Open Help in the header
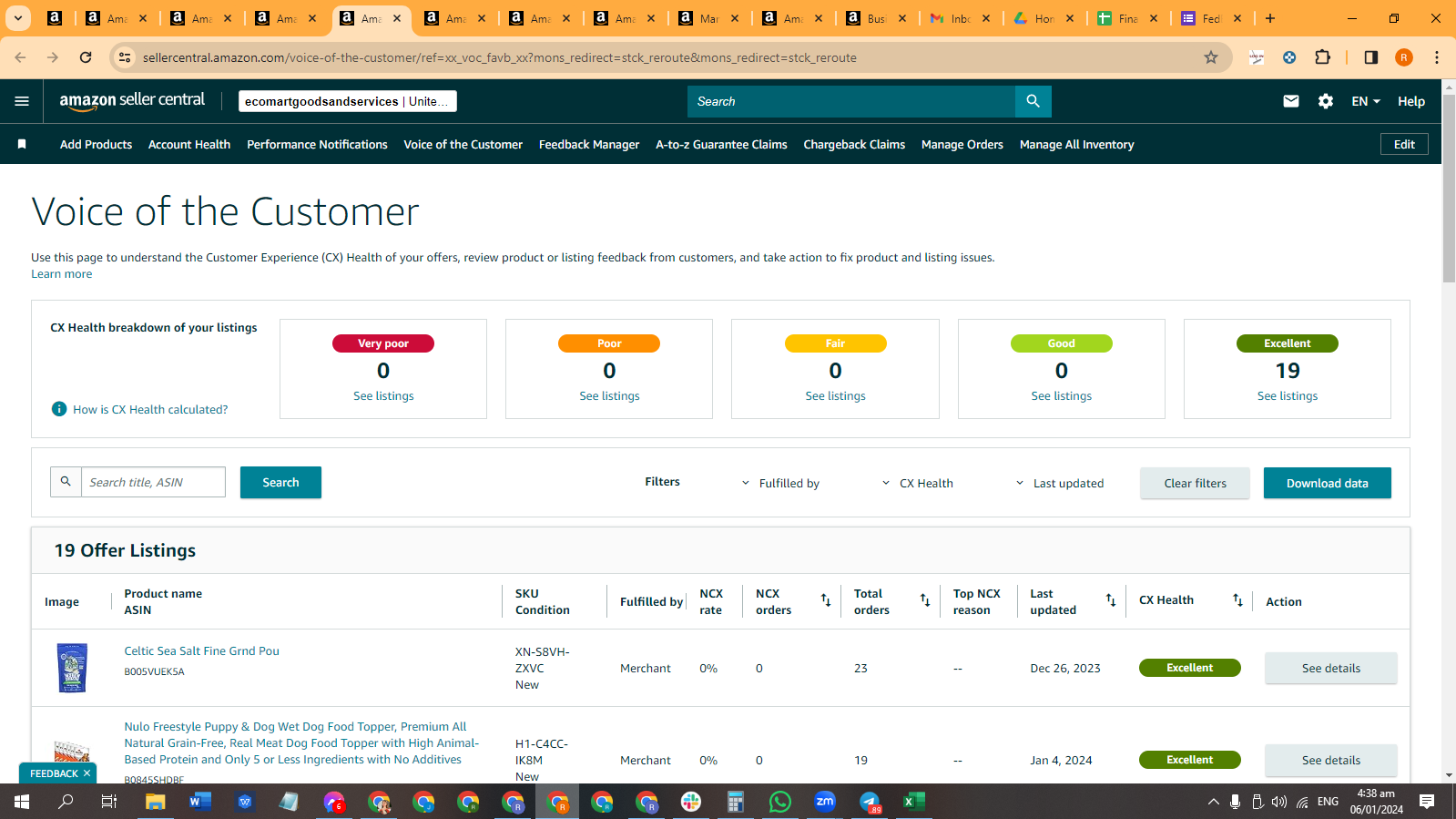Viewport: 1456px width, 819px height. click(1411, 101)
